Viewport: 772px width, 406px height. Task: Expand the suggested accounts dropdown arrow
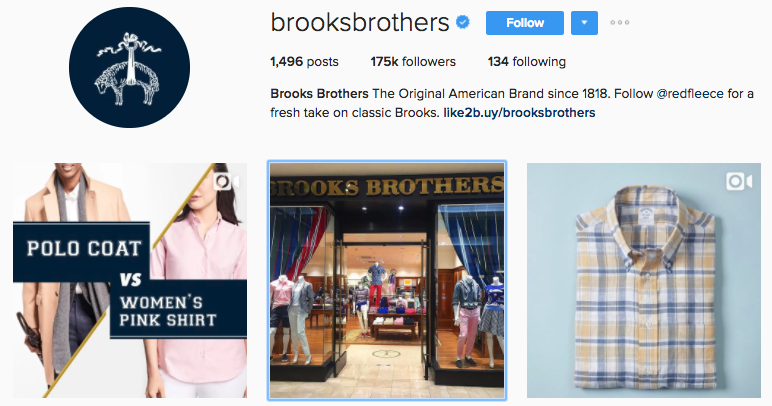(x=584, y=23)
